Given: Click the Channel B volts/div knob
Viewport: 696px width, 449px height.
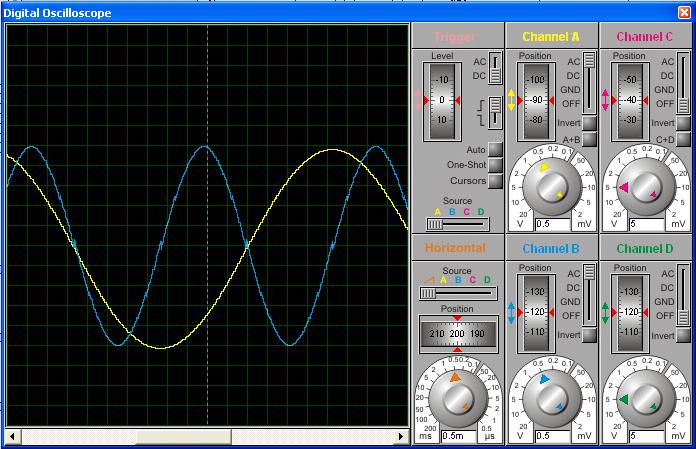Looking at the screenshot, I should tap(552, 399).
